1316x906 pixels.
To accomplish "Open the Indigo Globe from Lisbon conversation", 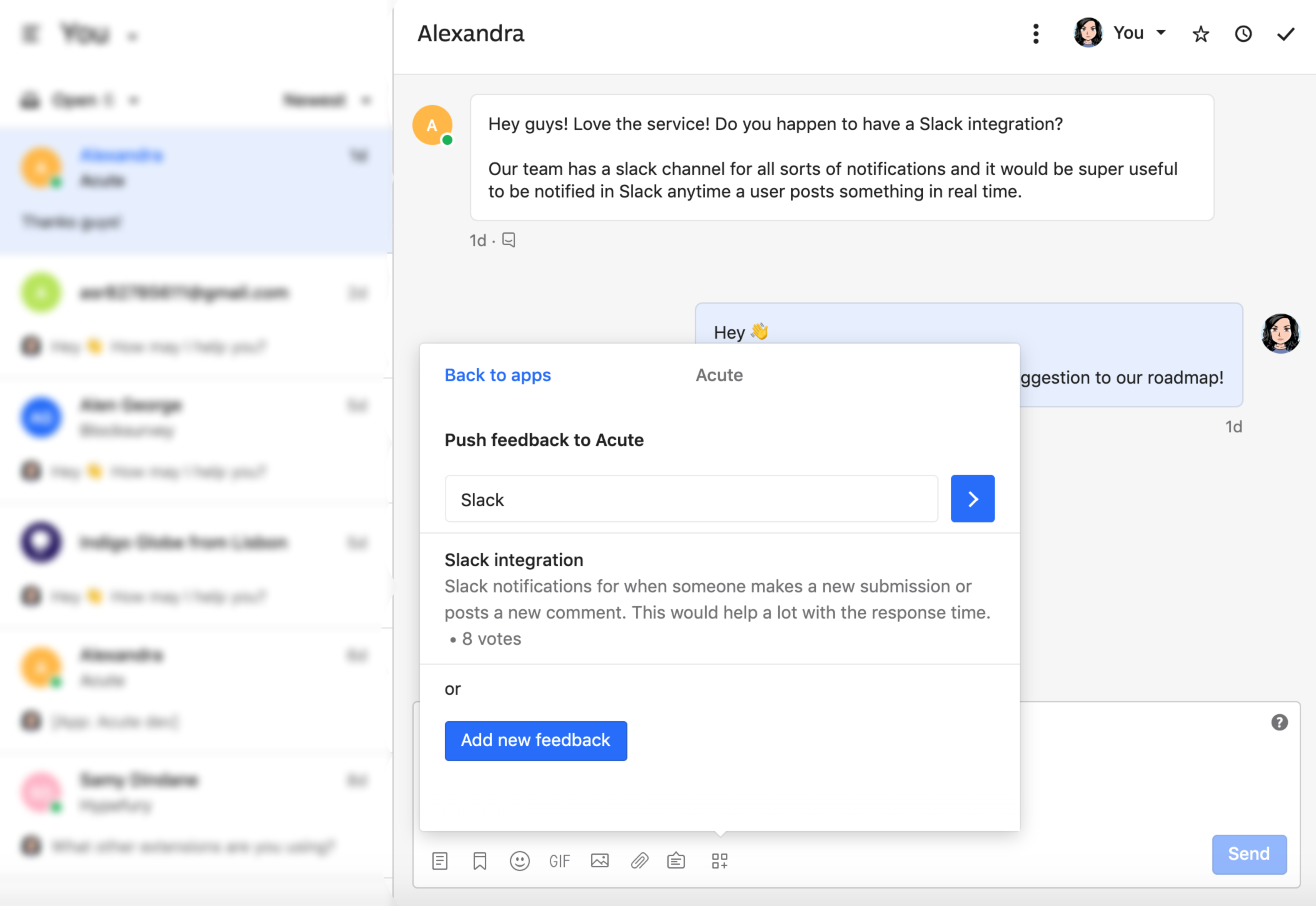I will tap(196, 565).
